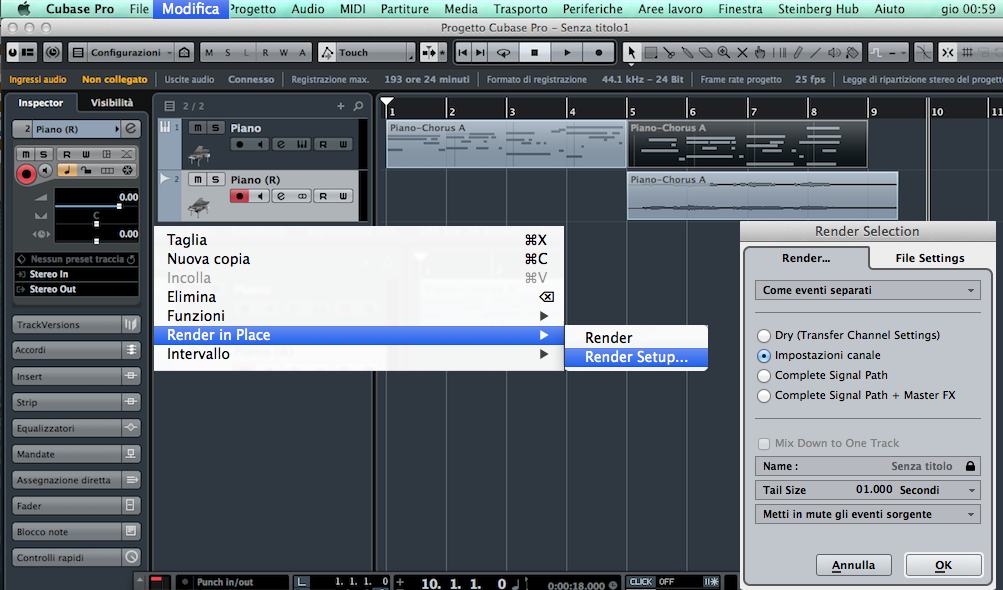This screenshot has width=1003, height=590.
Task: Expand the TrackVersions inspector section
Action: 75,324
